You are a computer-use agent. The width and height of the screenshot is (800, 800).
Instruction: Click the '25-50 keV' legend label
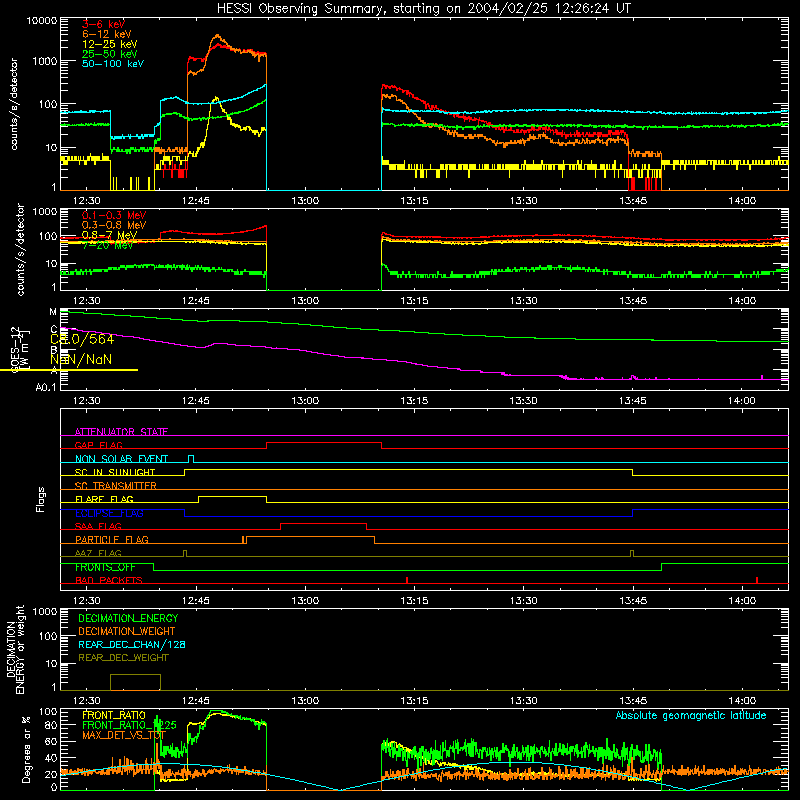pyautogui.click(x=110, y=54)
